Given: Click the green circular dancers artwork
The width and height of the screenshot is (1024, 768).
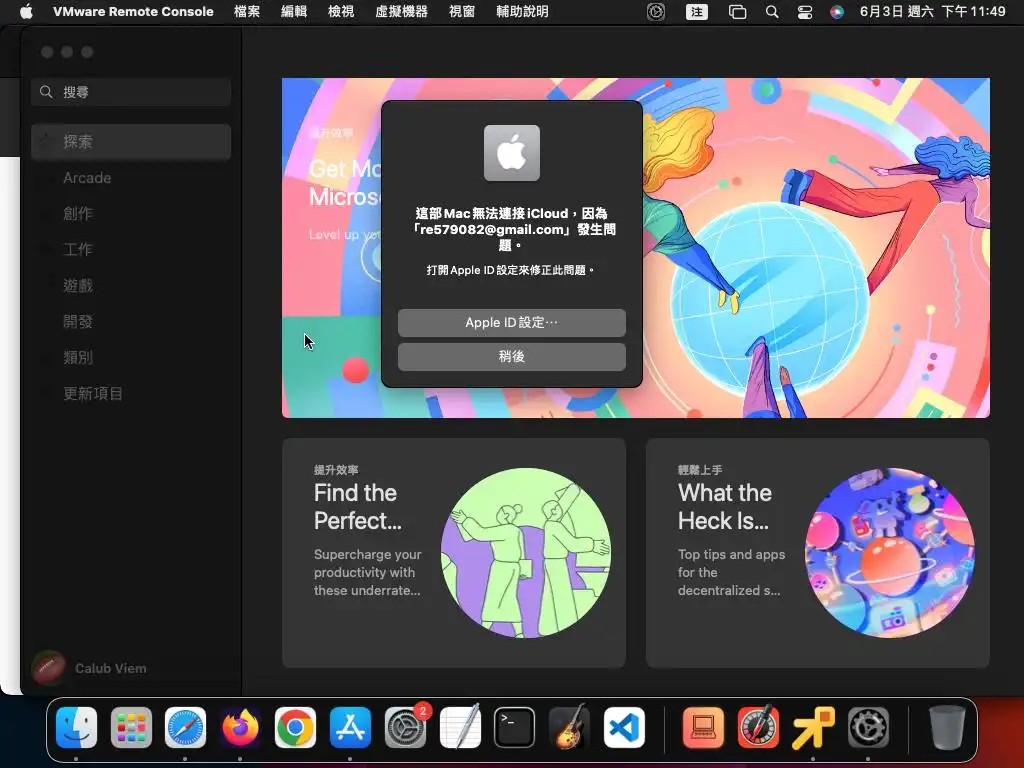Looking at the screenshot, I should pyautogui.click(x=526, y=552).
